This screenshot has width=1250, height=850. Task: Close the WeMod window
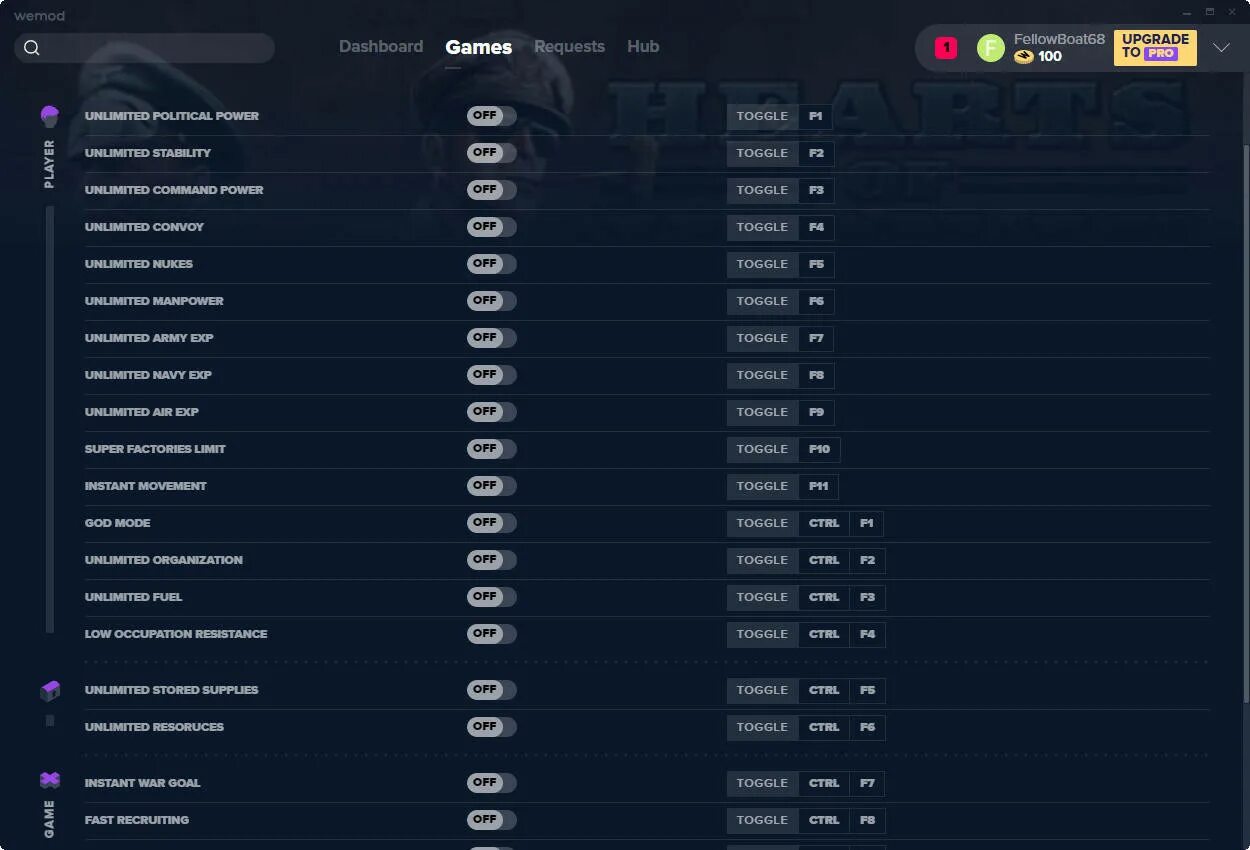pos(1234,12)
